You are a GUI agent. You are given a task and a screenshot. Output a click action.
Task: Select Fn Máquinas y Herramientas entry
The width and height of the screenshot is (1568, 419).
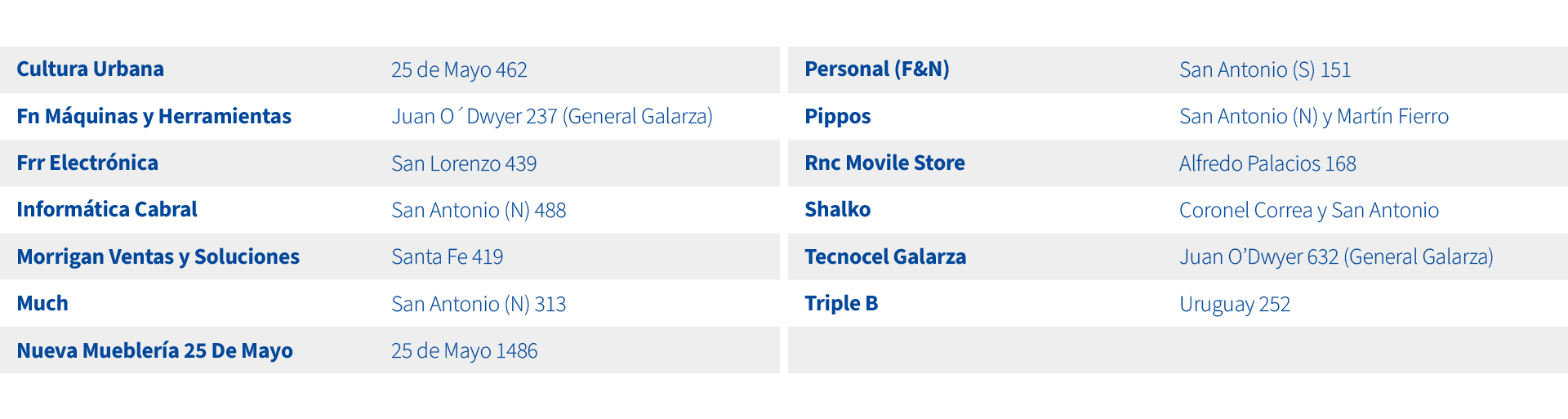coord(154,117)
